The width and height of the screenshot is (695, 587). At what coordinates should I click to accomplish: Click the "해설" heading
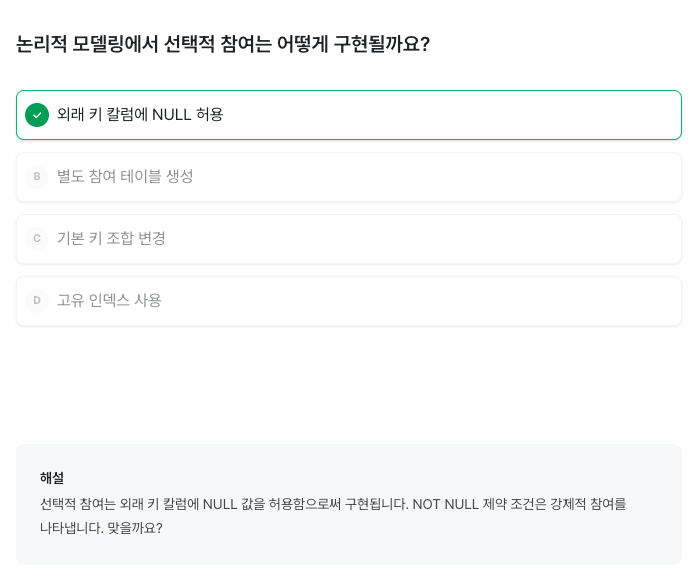(x=52, y=478)
